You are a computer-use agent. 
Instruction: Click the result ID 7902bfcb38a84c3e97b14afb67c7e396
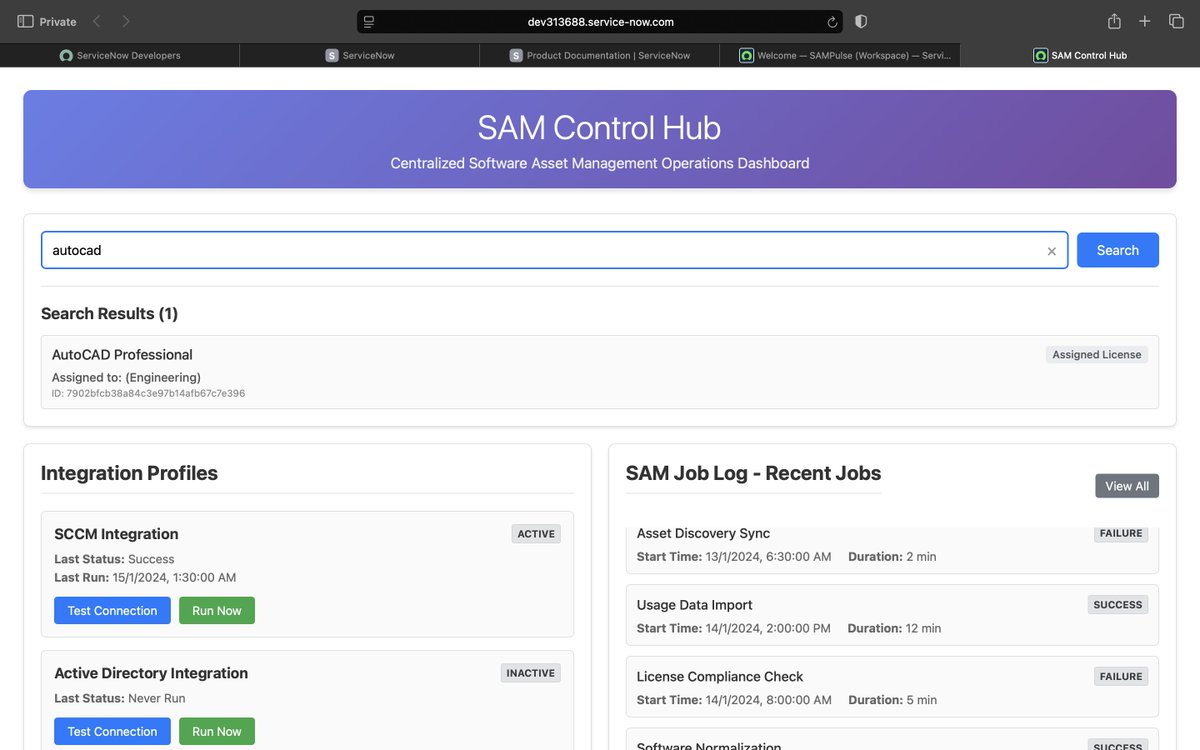148,394
